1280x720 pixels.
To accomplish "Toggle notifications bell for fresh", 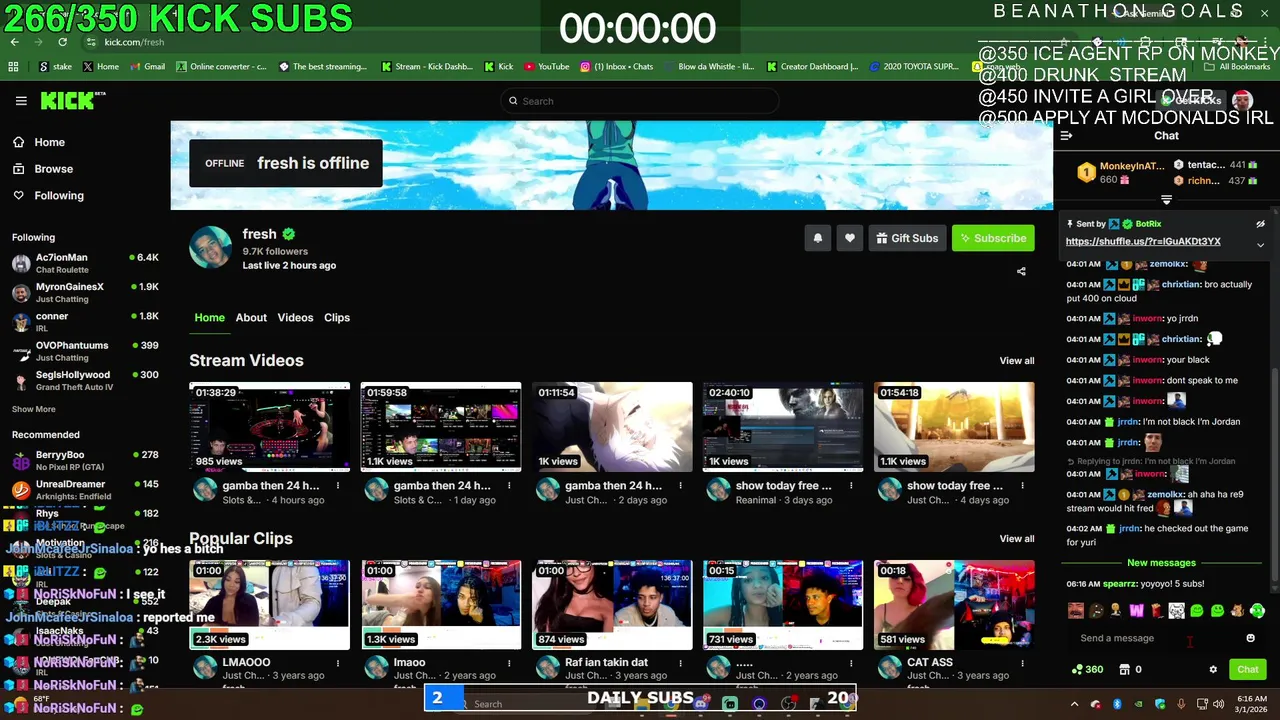I will (x=817, y=238).
